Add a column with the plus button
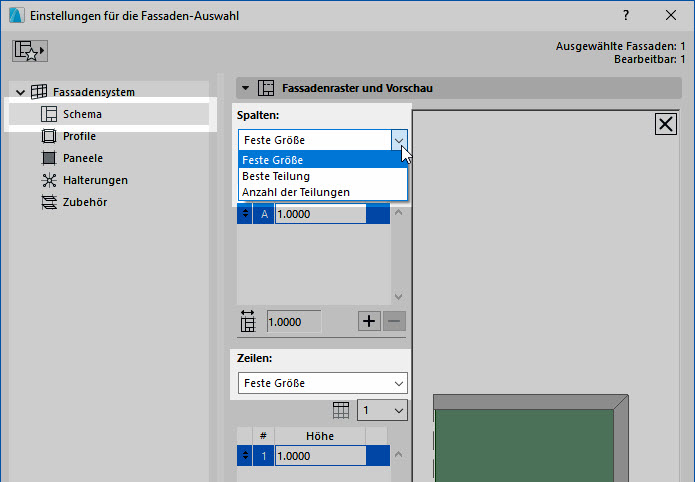The width and height of the screenshot is (695, 482). [x=369, y=321]
